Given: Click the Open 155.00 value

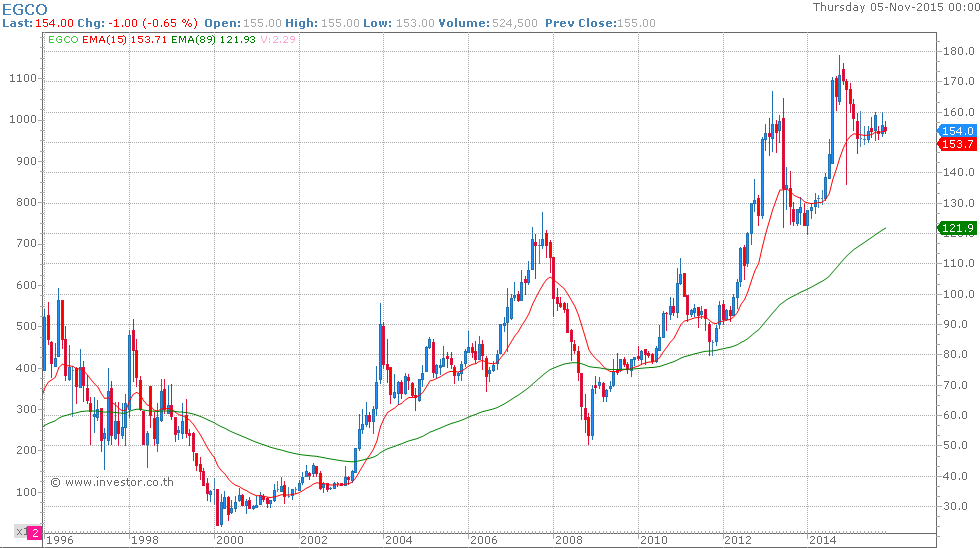Looking at the screenshot, I should click(x=262, y=23).
